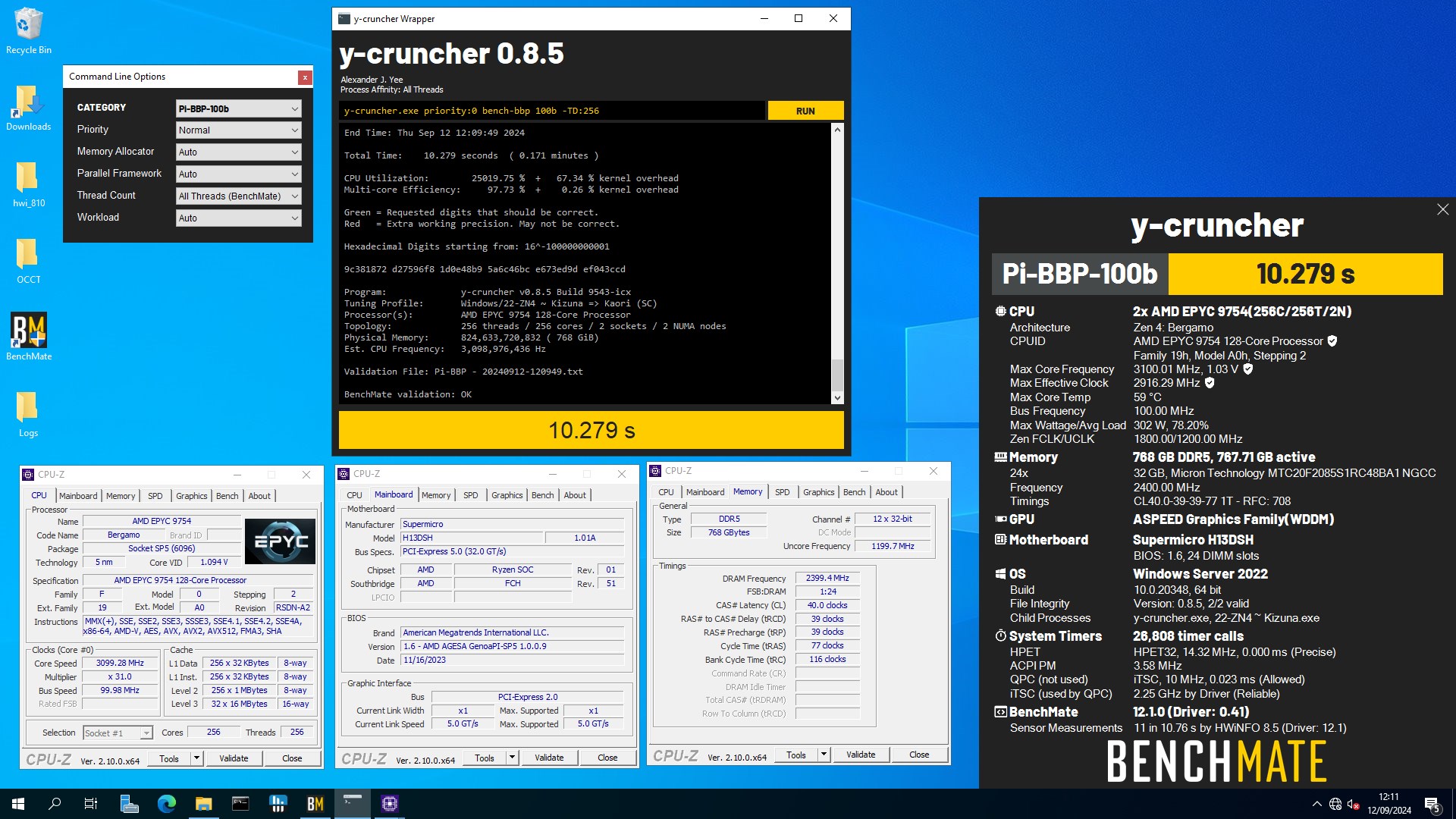Open taskbar Search magnifier icon

point(55,804)
